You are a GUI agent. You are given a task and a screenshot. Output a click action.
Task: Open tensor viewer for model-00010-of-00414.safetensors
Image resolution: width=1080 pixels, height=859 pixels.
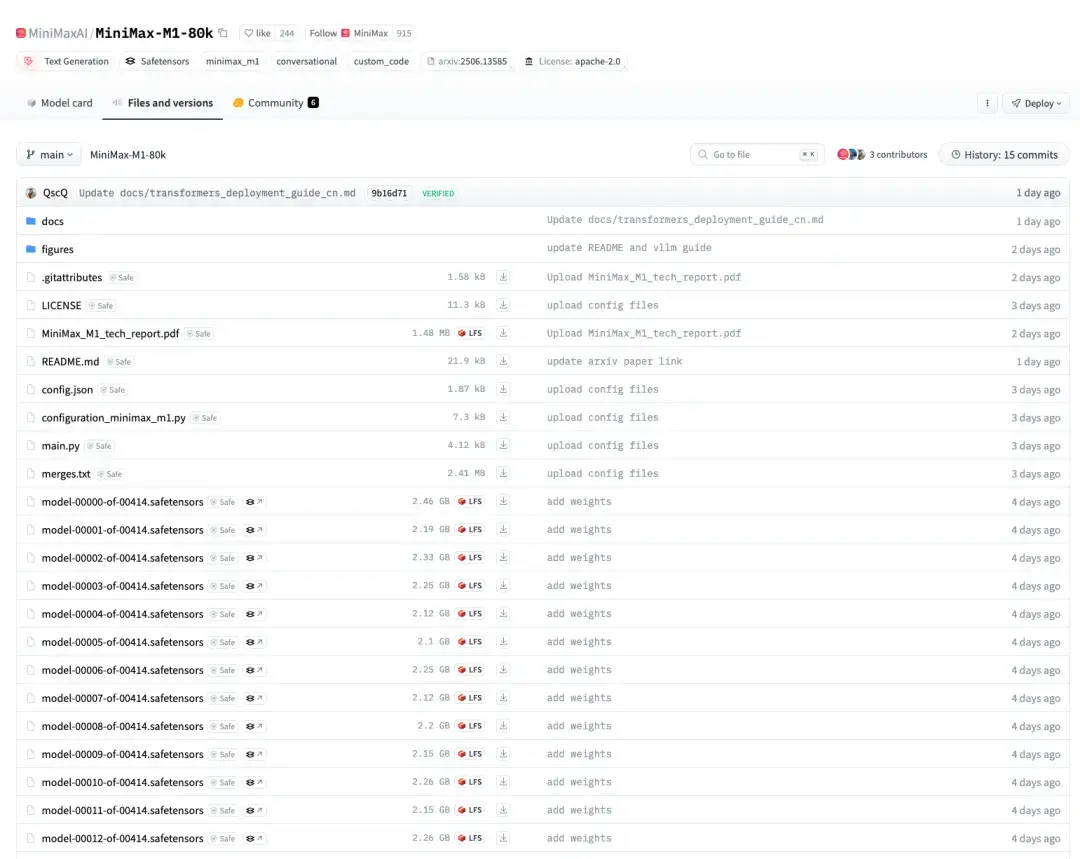pos(254,783)
